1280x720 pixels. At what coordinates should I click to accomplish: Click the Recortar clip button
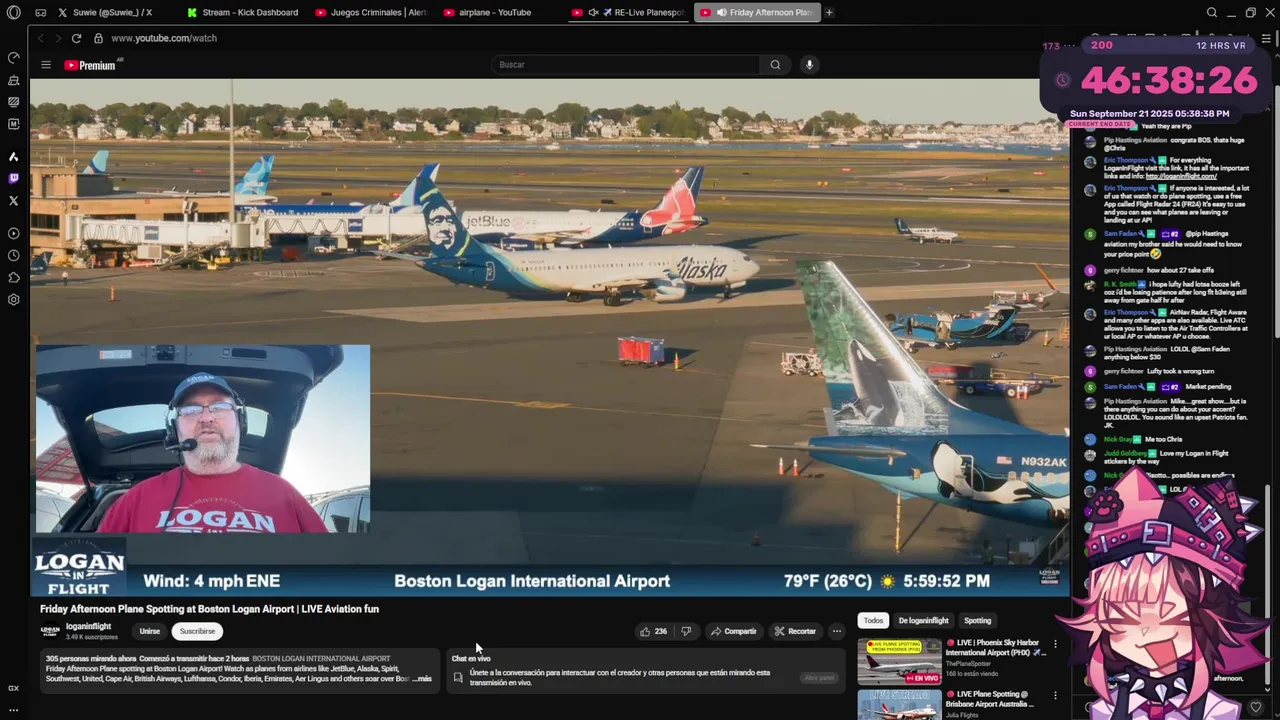795,631
